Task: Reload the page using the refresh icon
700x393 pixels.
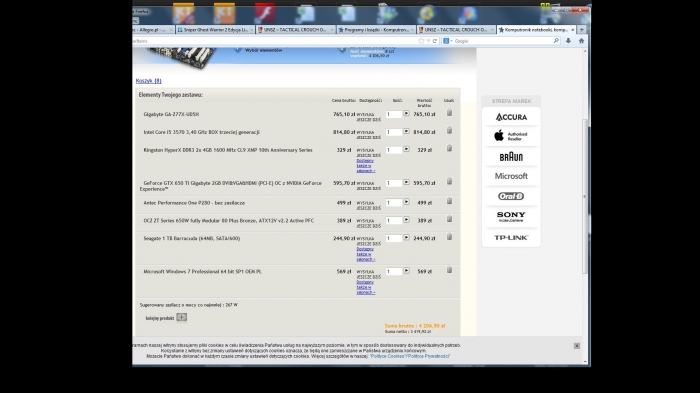Action: click(435, 41)
